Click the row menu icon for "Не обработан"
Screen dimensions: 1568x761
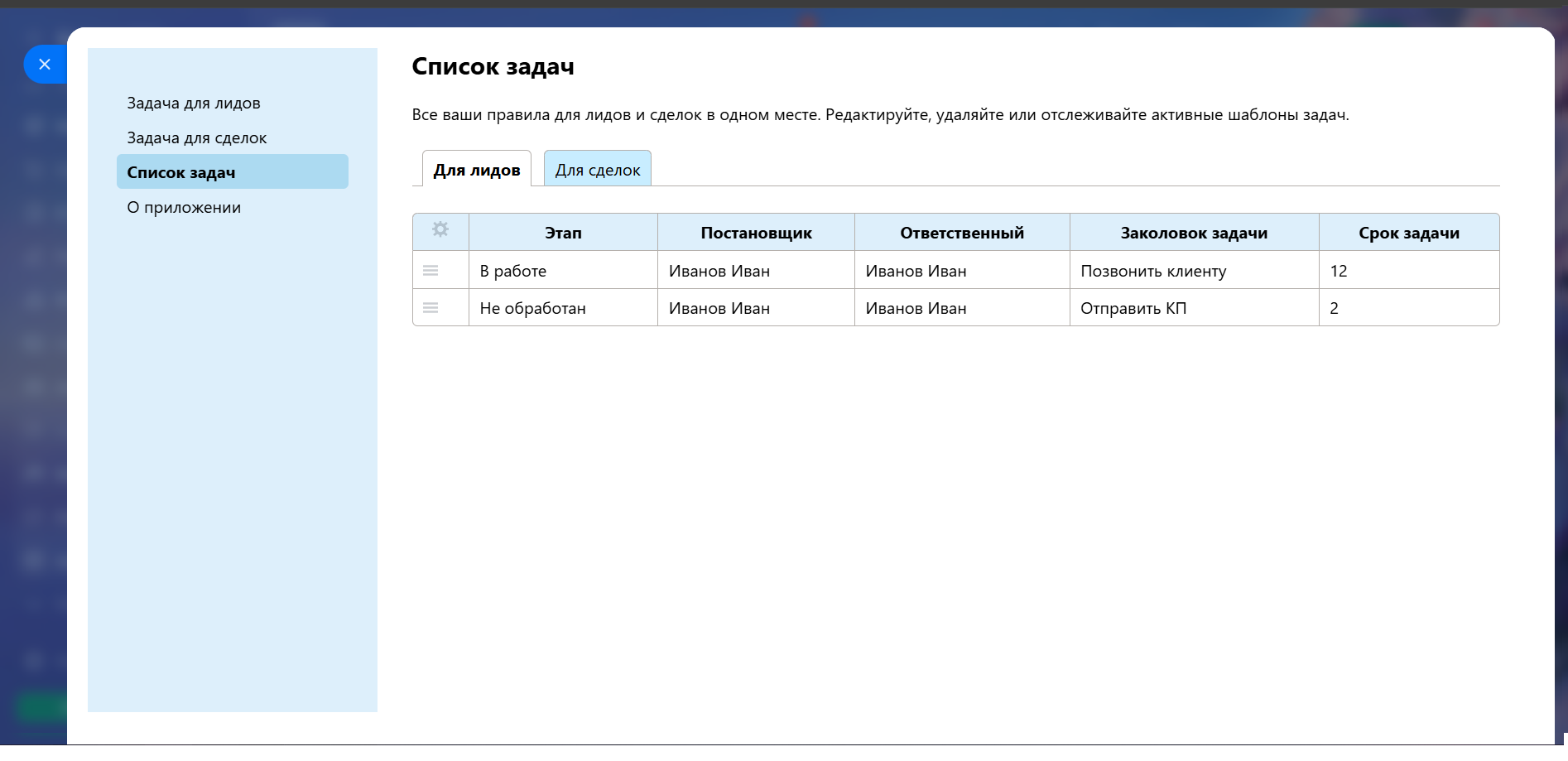pos(430,308)
